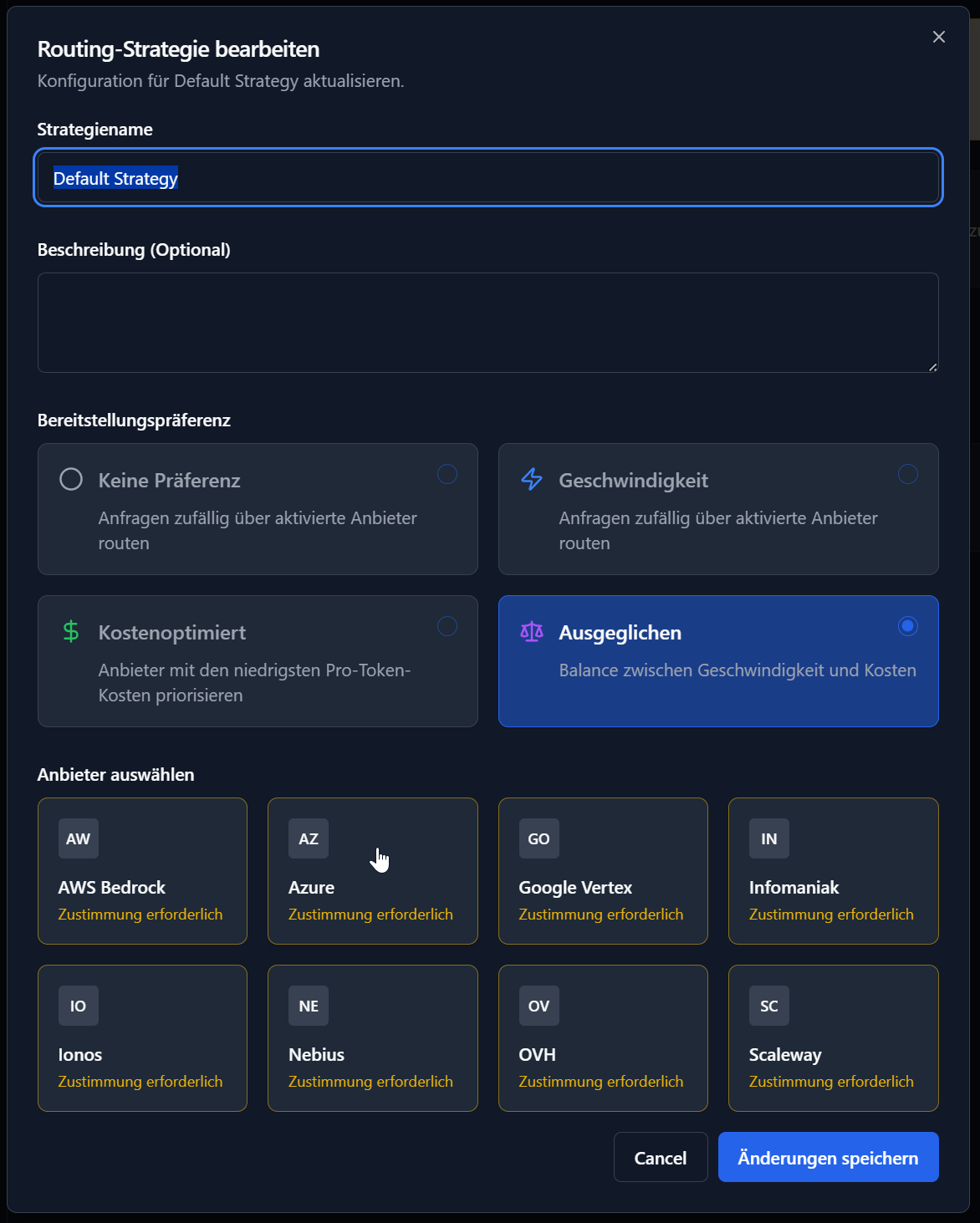Select the Ausgeglichen strategy card

coord(718,661)
